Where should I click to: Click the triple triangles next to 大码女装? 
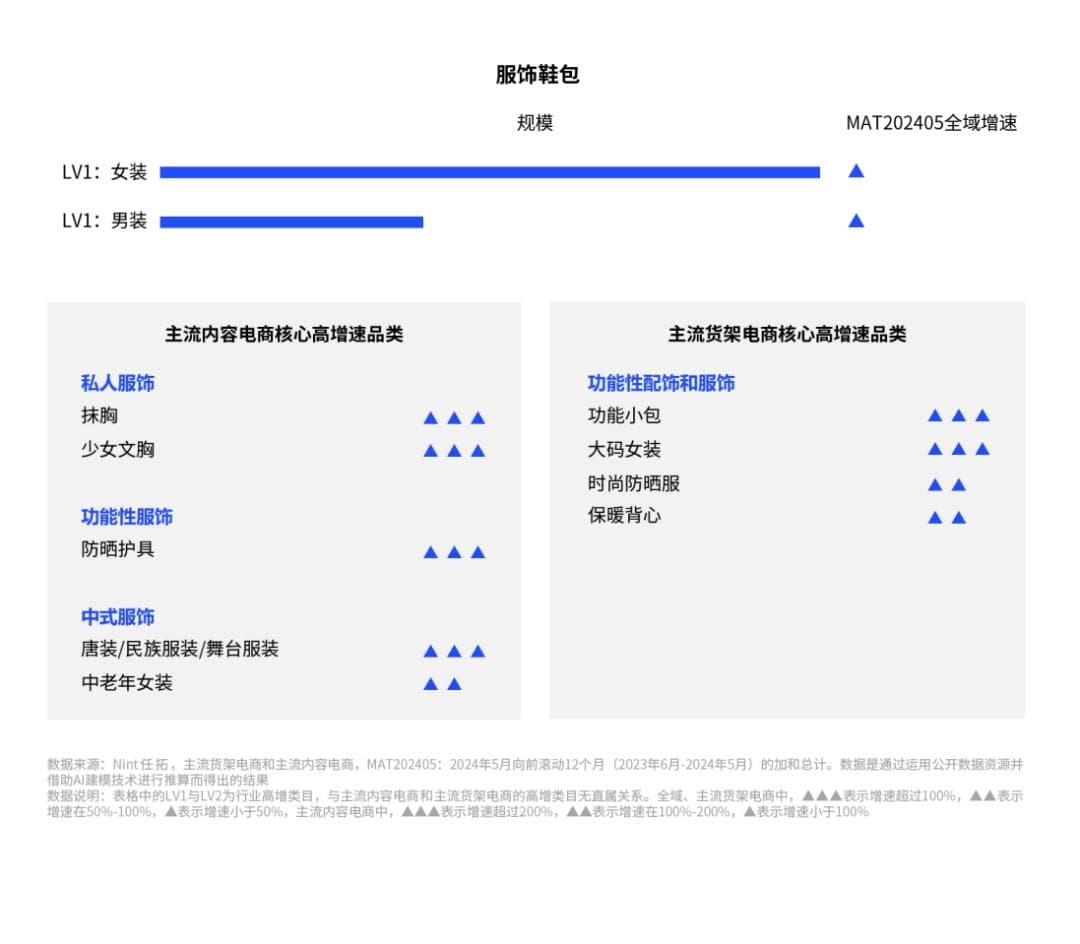958,449
